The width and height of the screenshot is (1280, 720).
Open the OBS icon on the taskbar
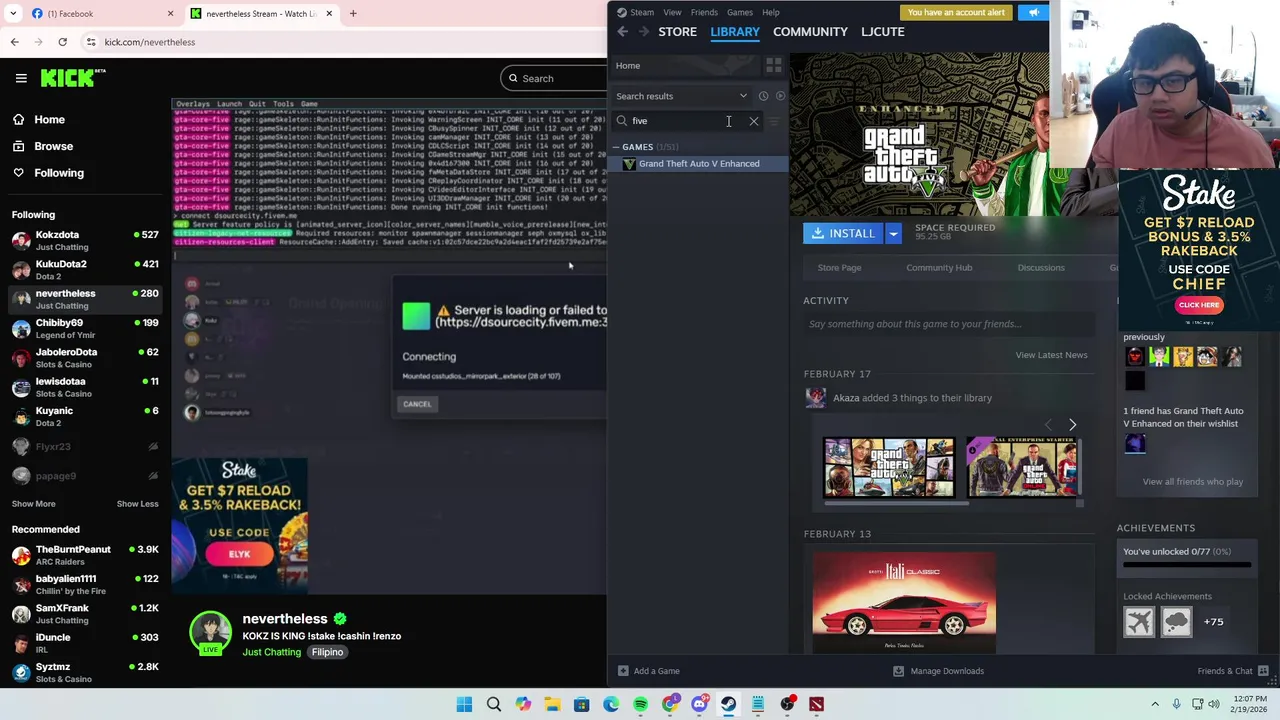coord(788,704)
